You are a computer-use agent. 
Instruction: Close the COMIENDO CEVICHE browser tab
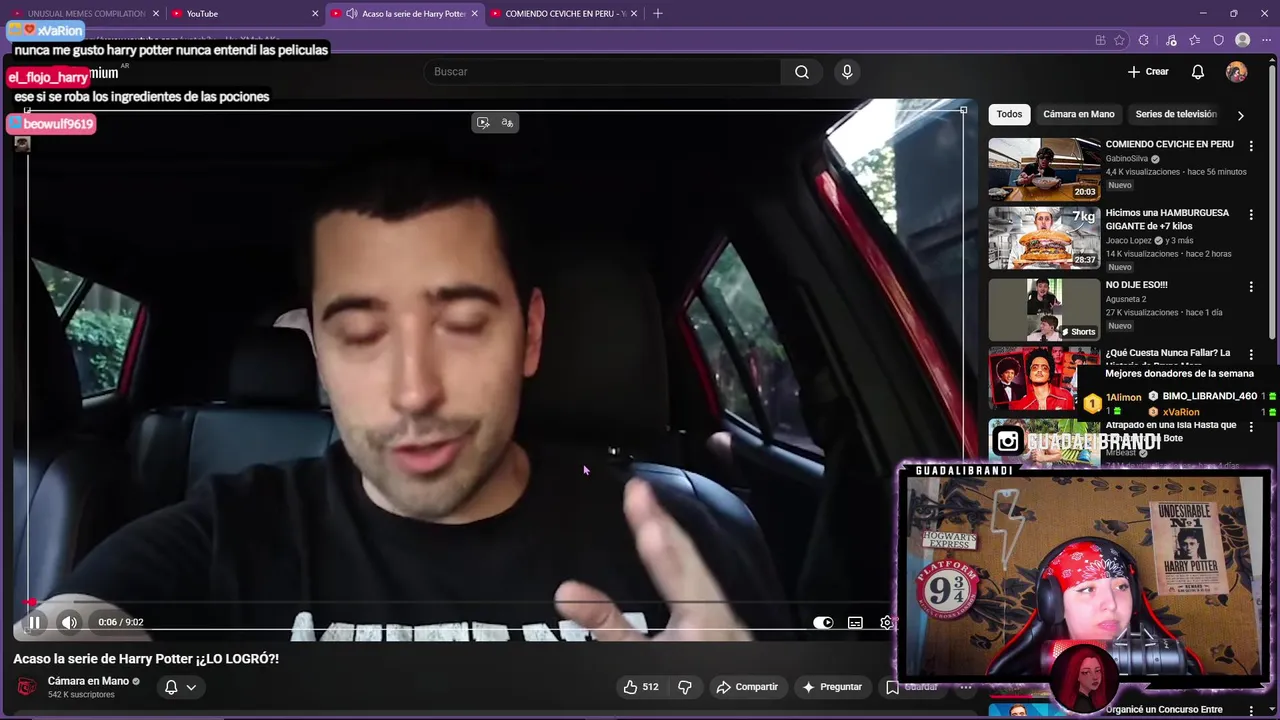(634, 13)
